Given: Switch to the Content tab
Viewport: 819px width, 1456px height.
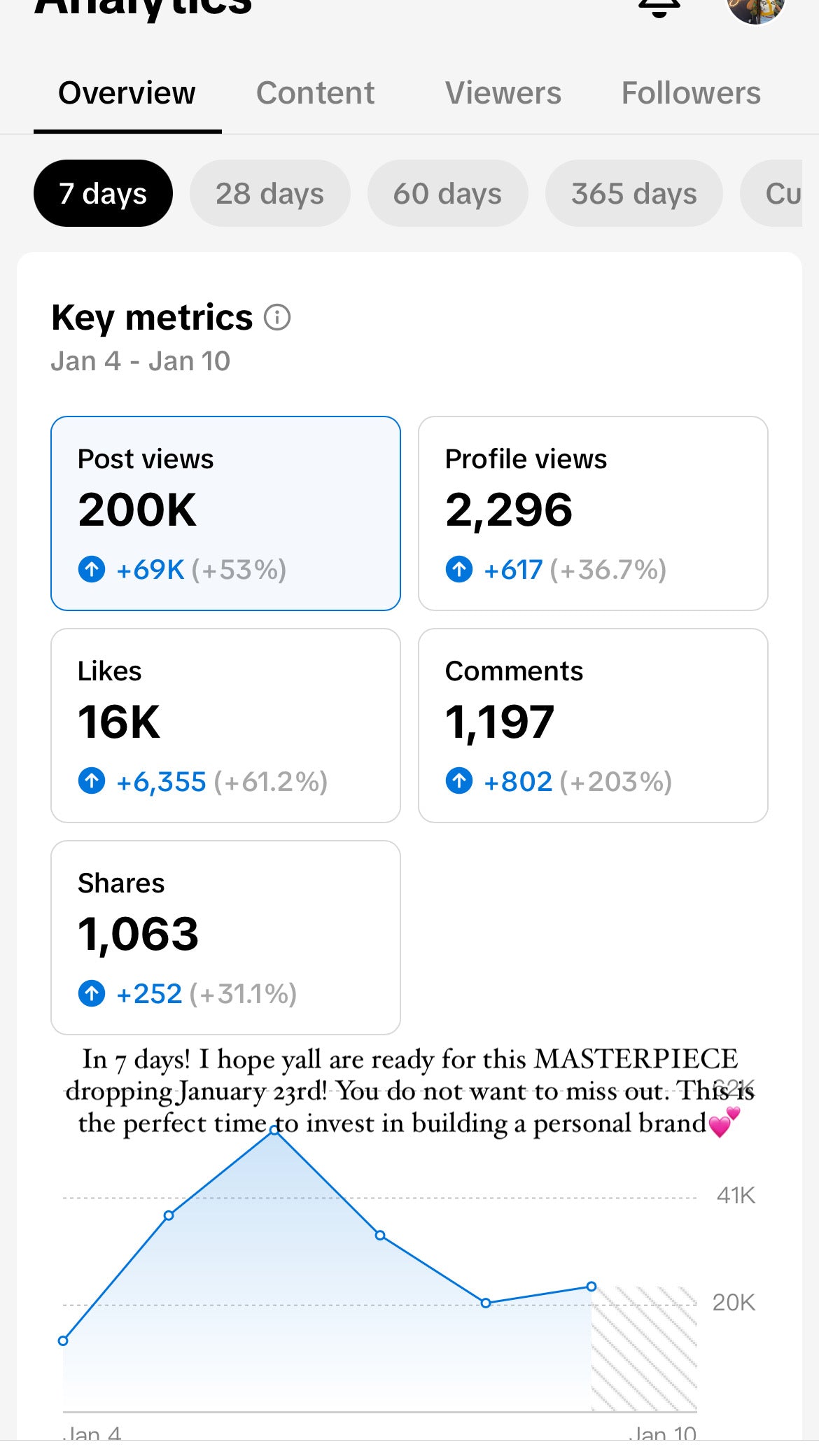Looking at the screenshot, I should pos(315,93).
